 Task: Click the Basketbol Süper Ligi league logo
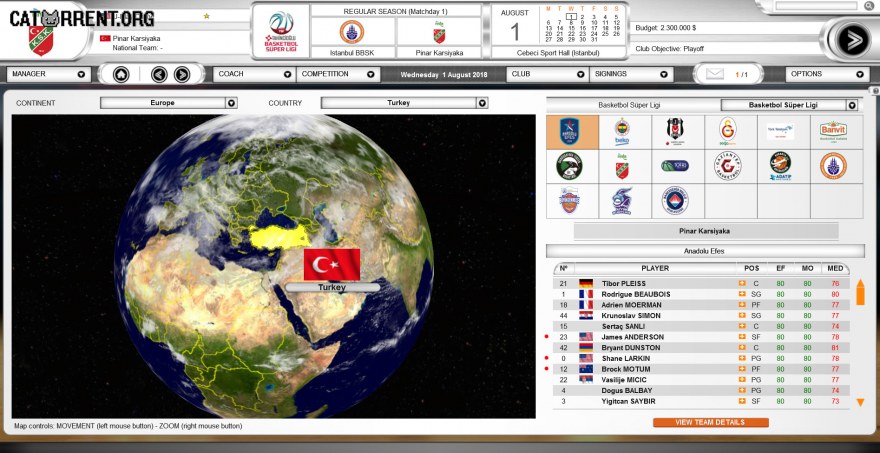281,31
